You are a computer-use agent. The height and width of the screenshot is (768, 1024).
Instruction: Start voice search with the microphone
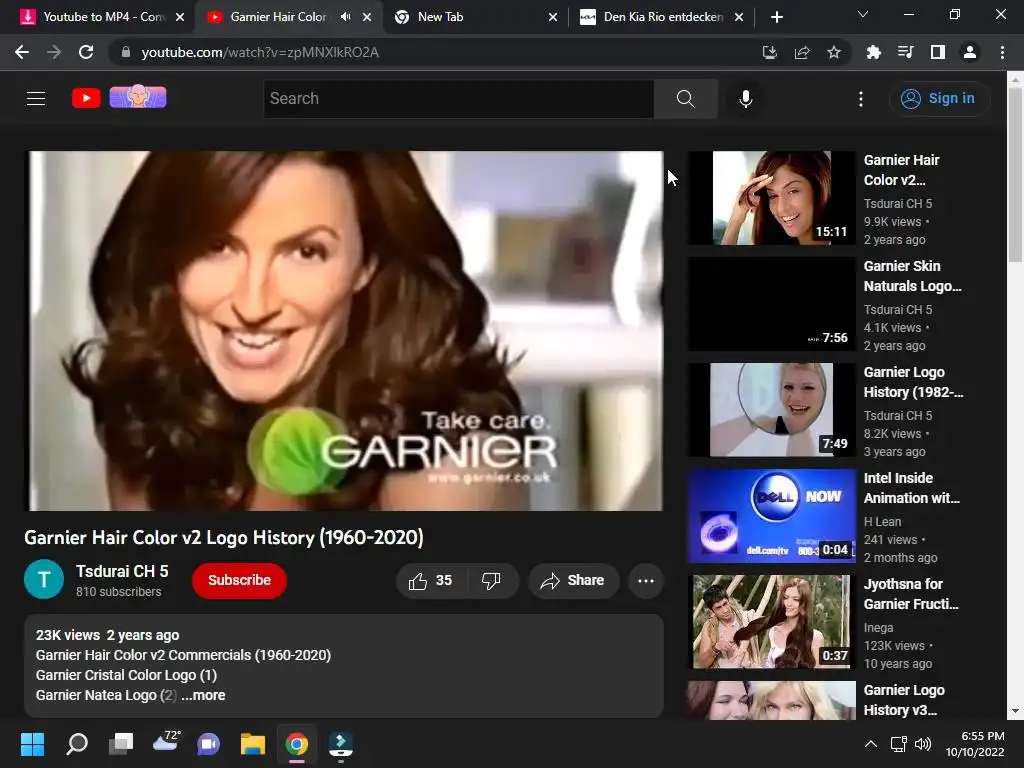point(746,99)
